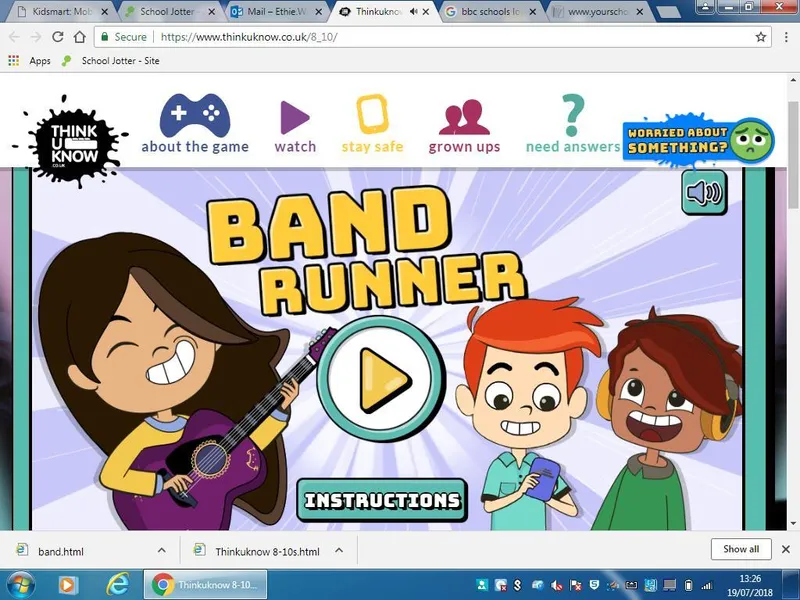Mute the game sound with speaker button
800x600 pixels.
point(704,192)
